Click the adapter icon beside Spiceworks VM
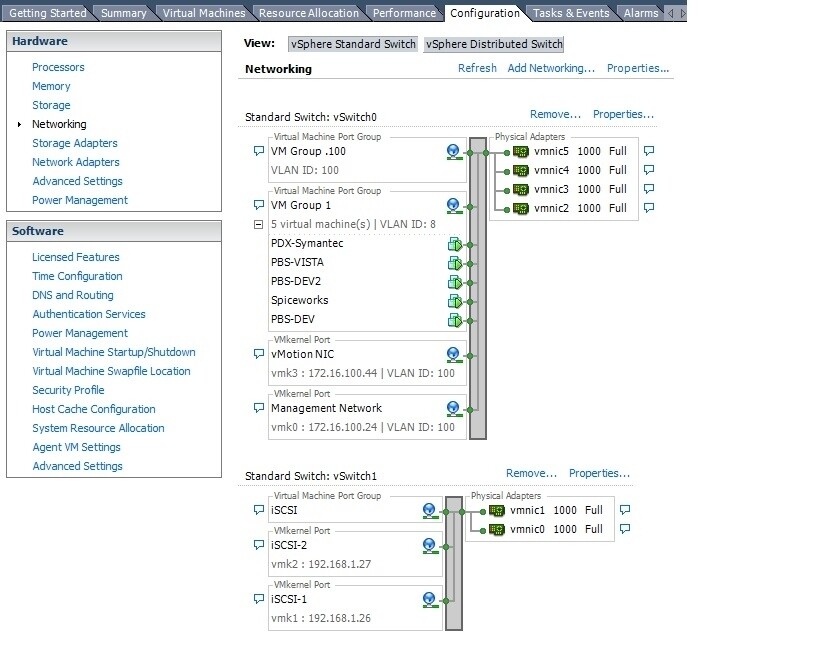The height and width of the screenshot is (662, 817). coord(457,300)
